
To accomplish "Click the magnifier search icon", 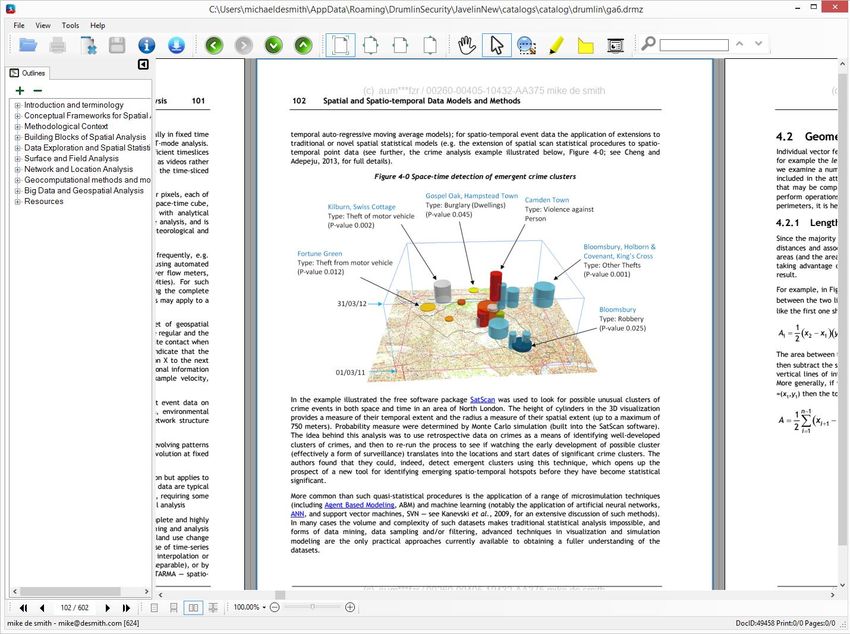I will (x=648, y=43).
